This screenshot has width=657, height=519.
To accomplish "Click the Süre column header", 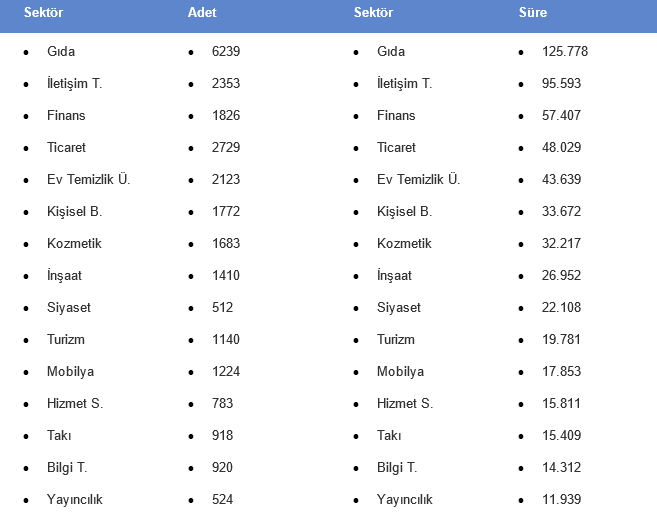I will click(531, 13).
